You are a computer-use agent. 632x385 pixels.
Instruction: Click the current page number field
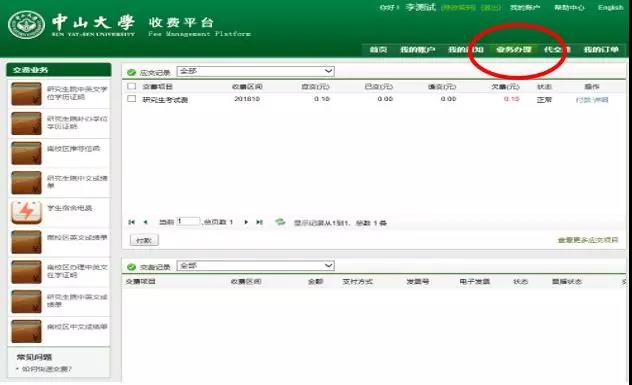coord(188,222)
